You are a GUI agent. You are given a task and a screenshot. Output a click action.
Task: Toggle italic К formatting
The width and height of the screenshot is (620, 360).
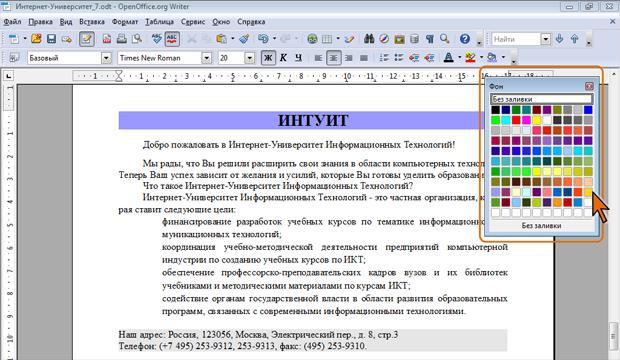tap(283, 58)
